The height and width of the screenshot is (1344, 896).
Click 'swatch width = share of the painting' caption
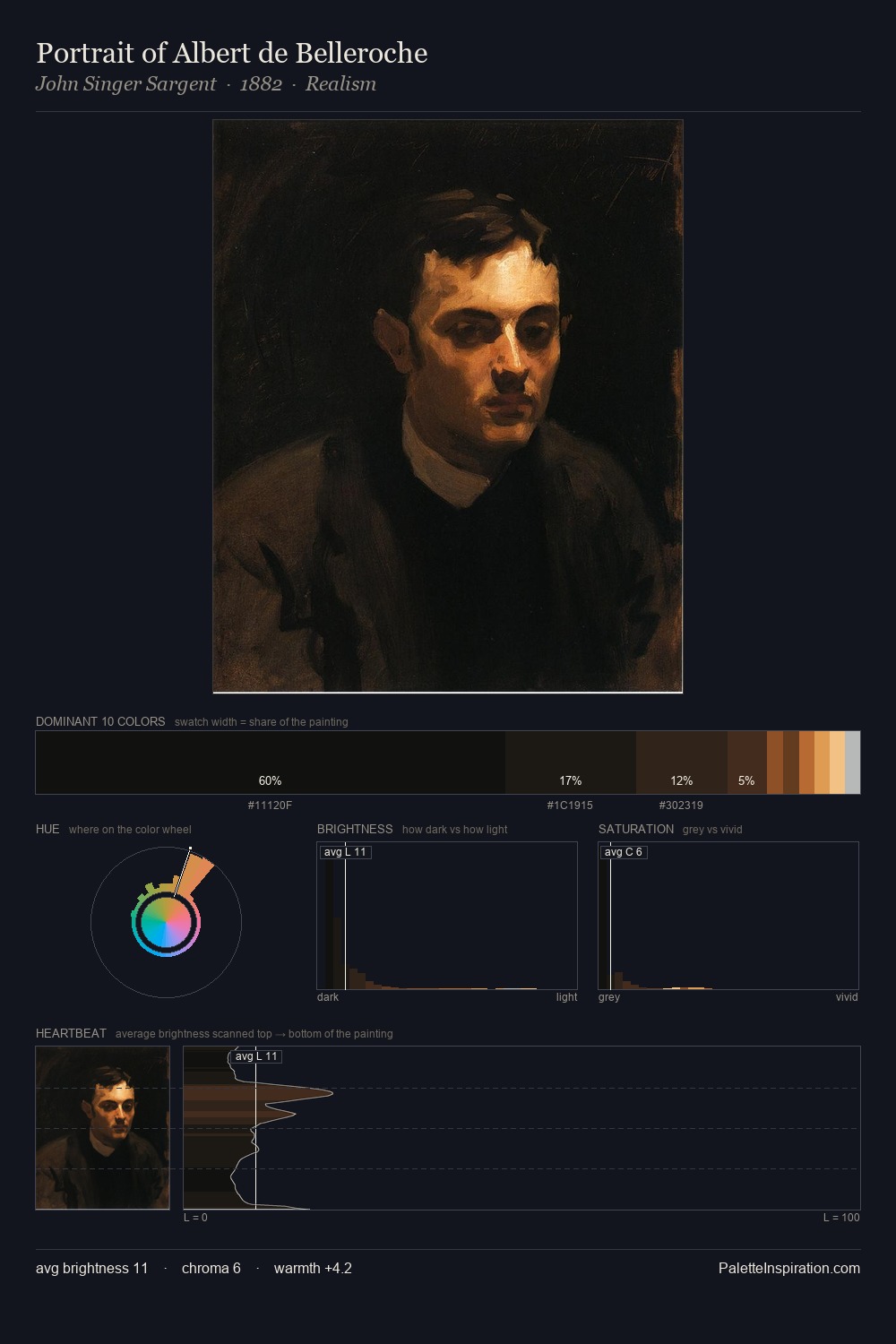pyautogui.click(x=262, y=722)
